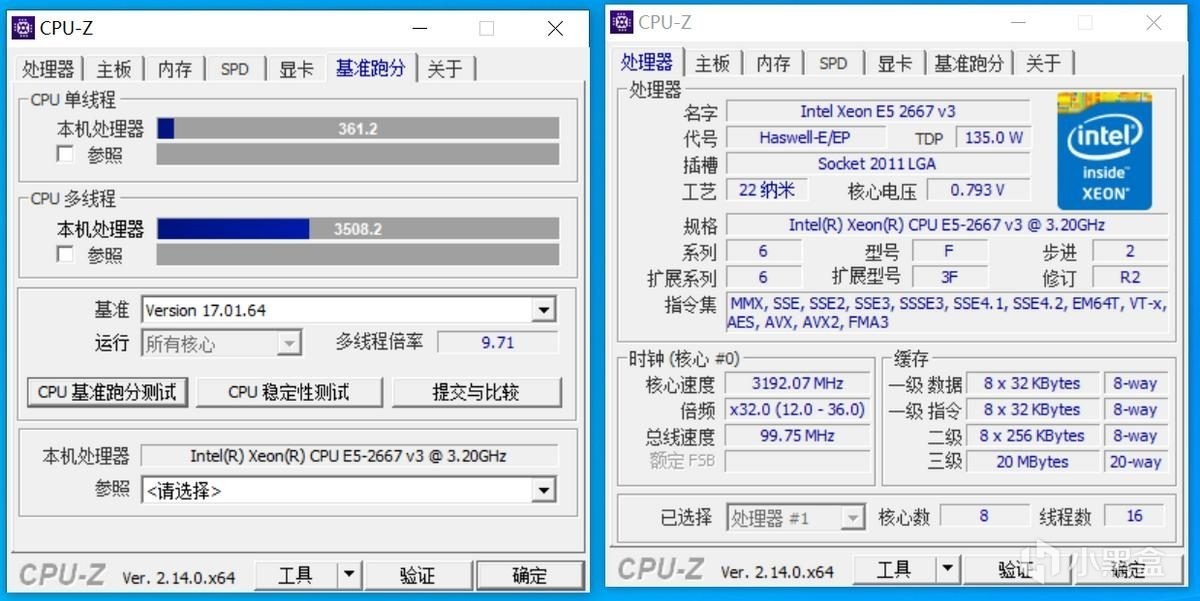
Task: Tick 参照 checkbox under CPU 多线程
Action: pyautogui.click(x=65, y=254)
